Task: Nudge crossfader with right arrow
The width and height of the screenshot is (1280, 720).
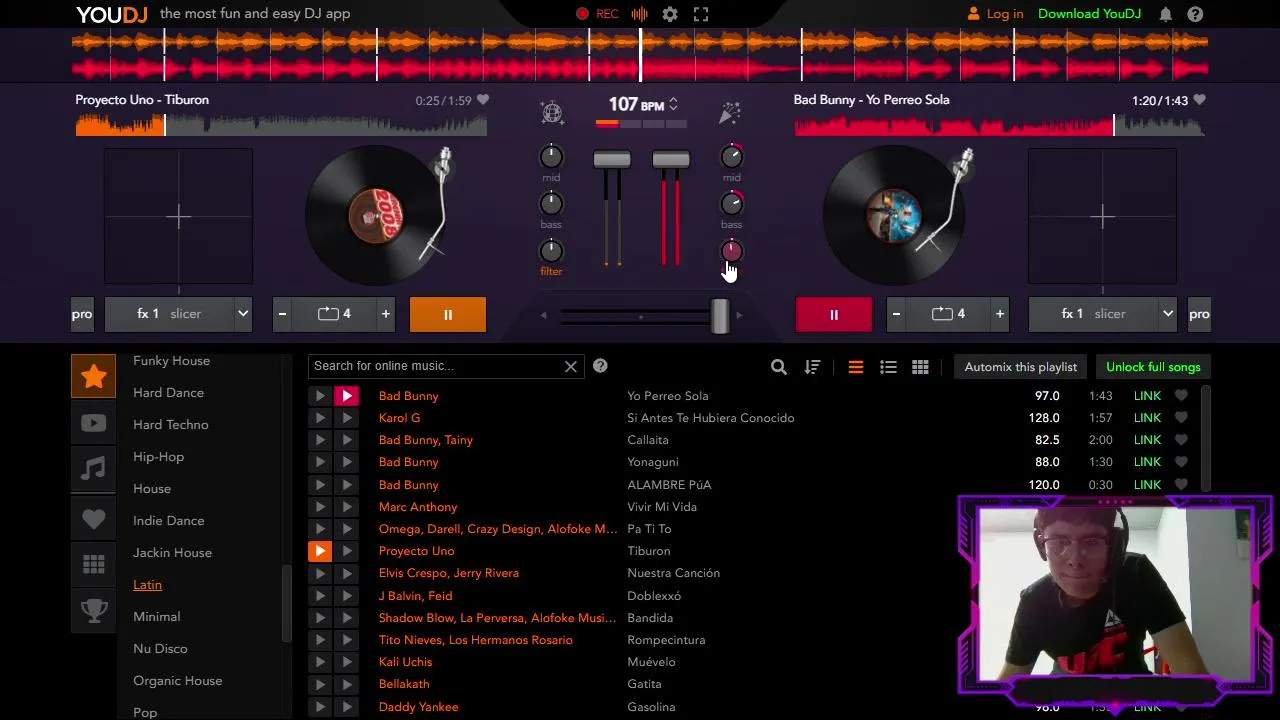Action: (738, 315)
